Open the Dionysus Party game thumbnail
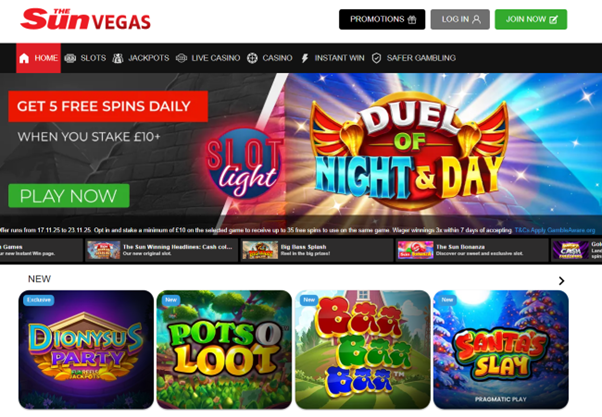The width and height of the screenshot is (602, 417). pyautogui.click(x=86, y=349)
